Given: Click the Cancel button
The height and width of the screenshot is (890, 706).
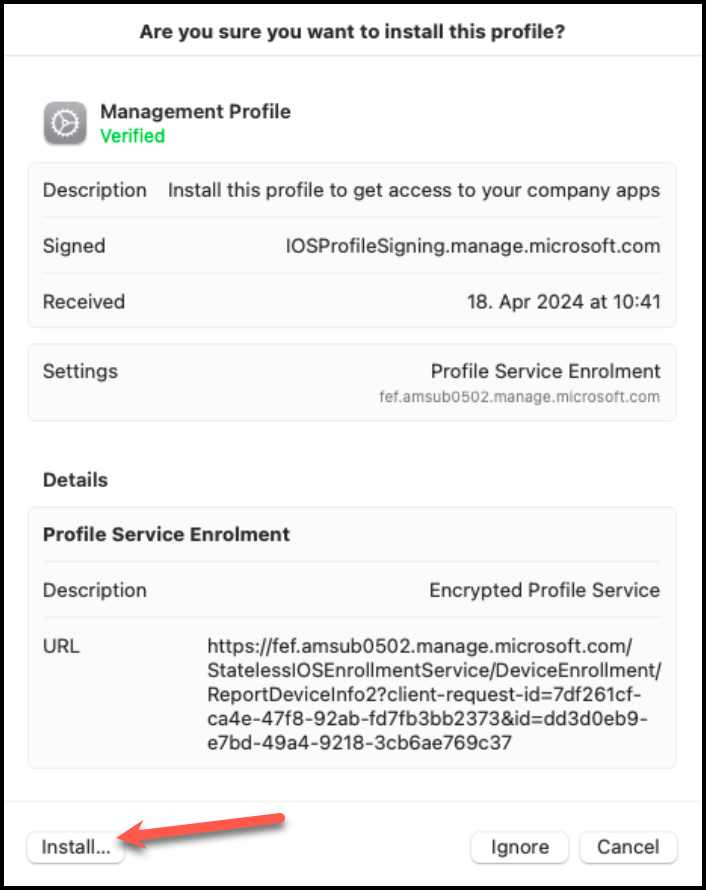Looking at the screenshot, I should pos(628,847).
